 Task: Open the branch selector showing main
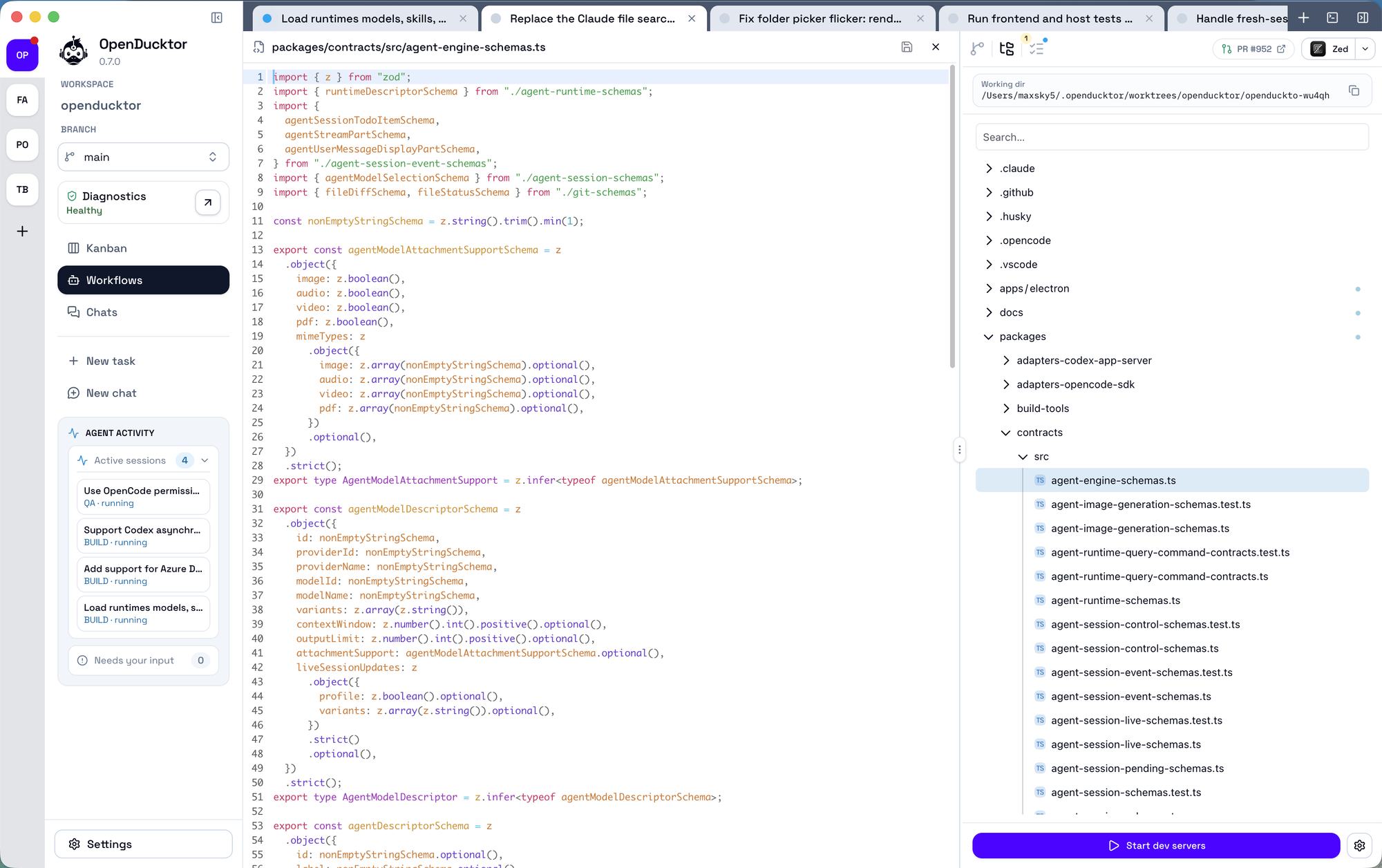tap(143, 157)
